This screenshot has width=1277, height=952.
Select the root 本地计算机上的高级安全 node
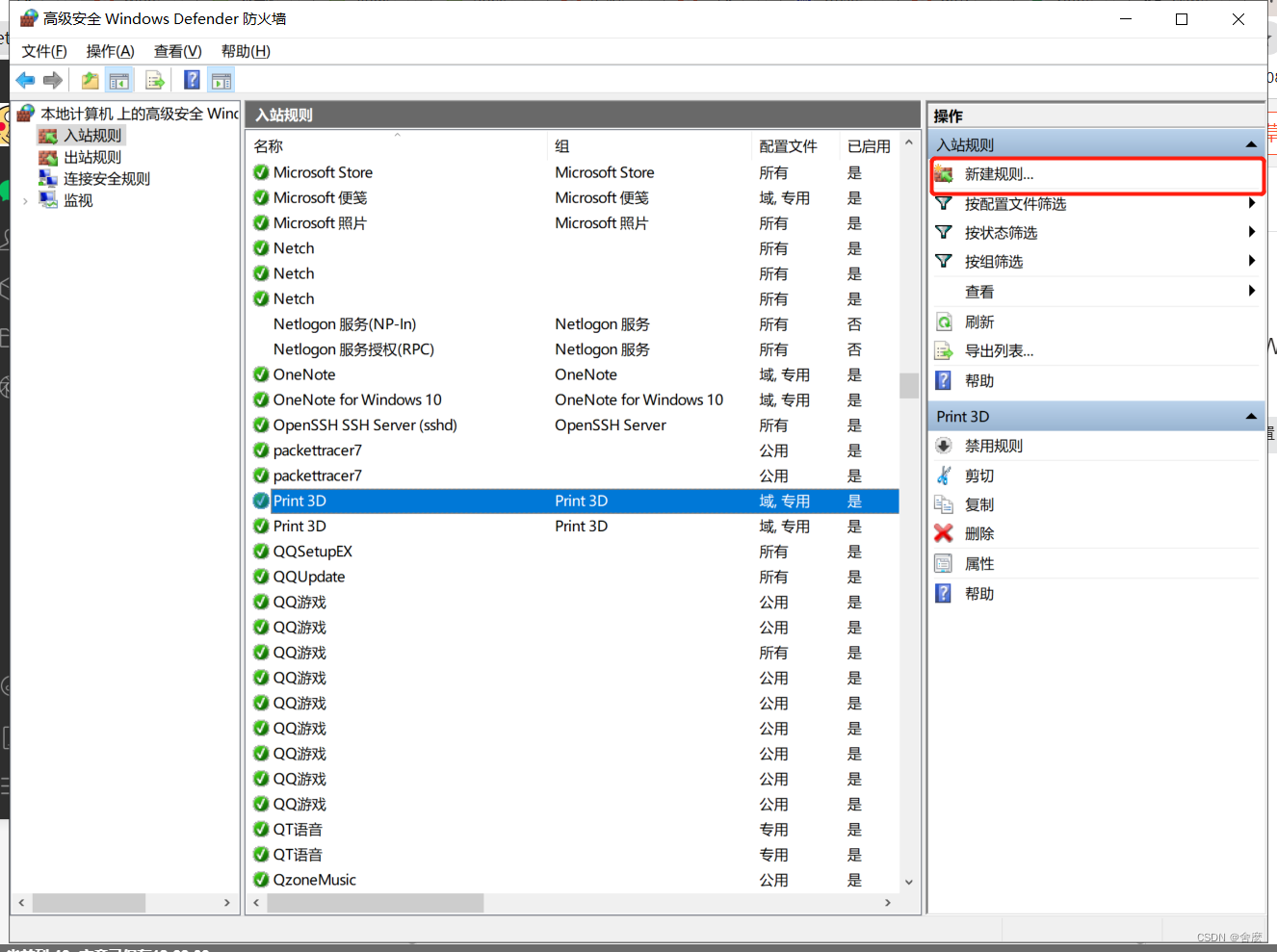(x=140, y=114)
